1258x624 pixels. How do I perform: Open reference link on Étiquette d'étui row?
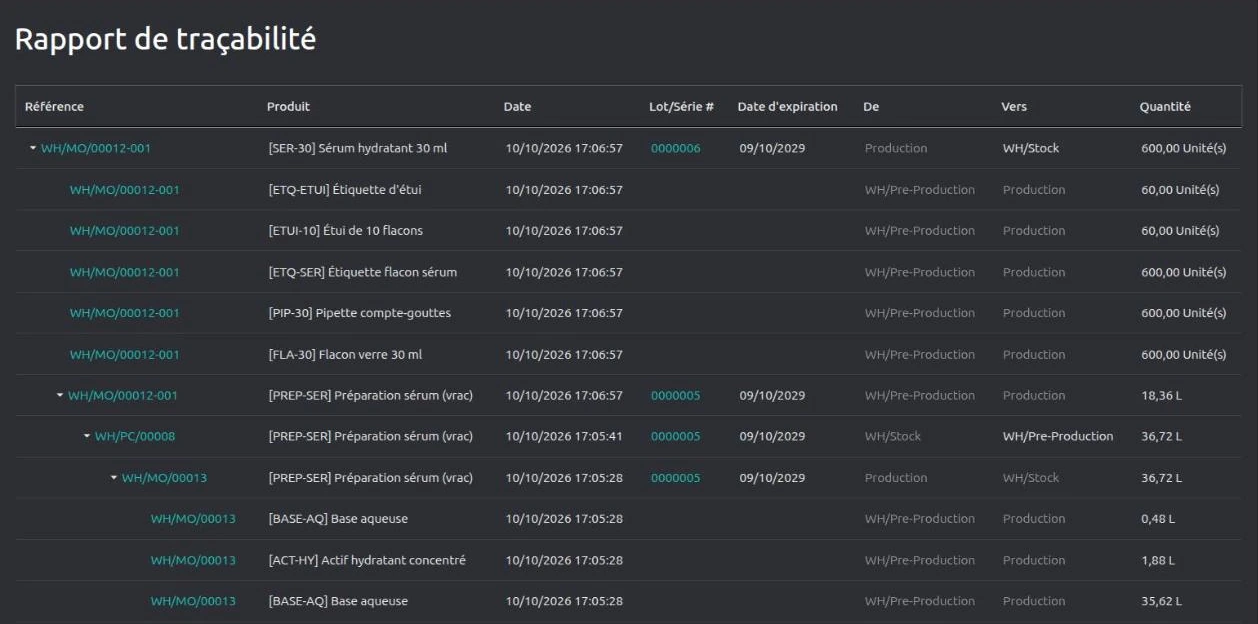point(125,190)
